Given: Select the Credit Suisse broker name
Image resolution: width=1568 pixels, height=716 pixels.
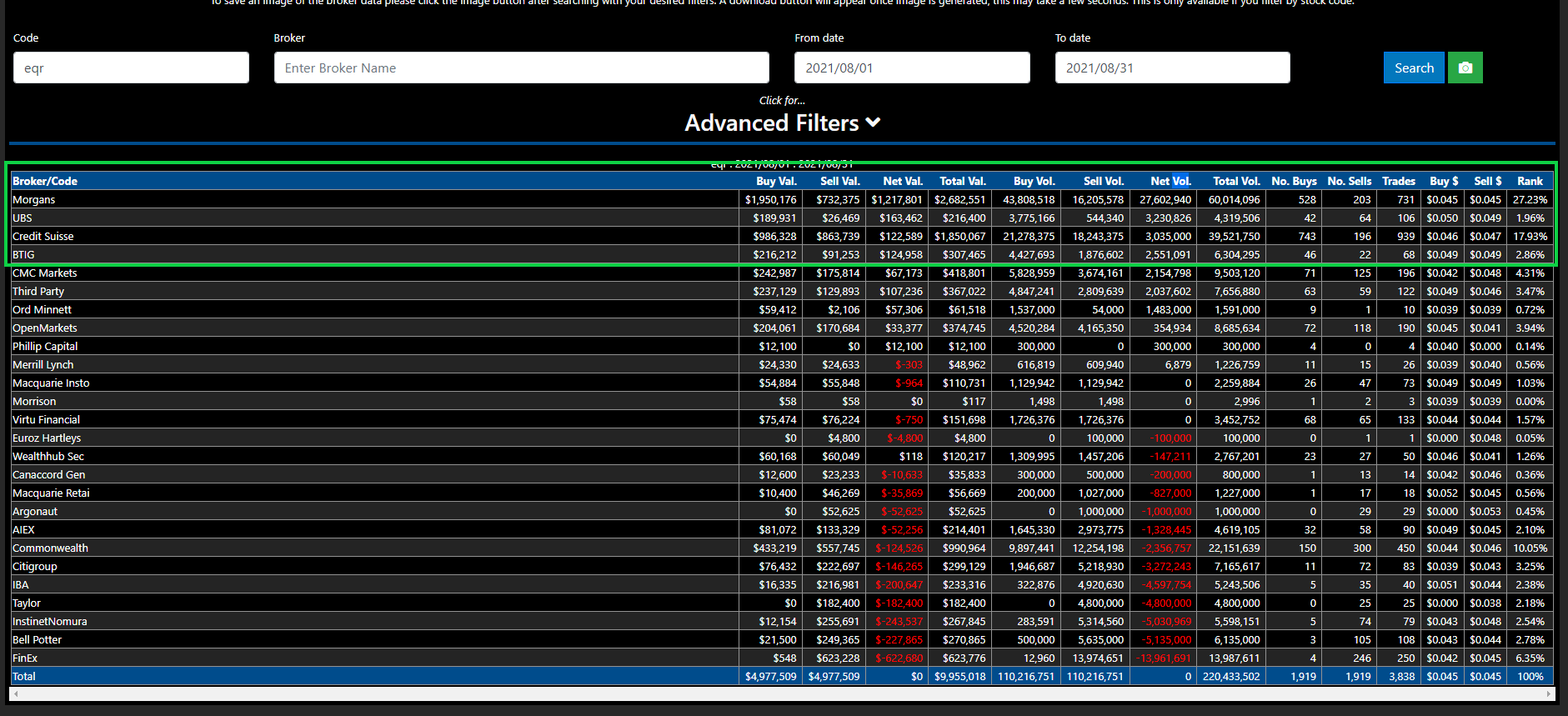Looking at the screenshot, I should (x=43, y=237).
